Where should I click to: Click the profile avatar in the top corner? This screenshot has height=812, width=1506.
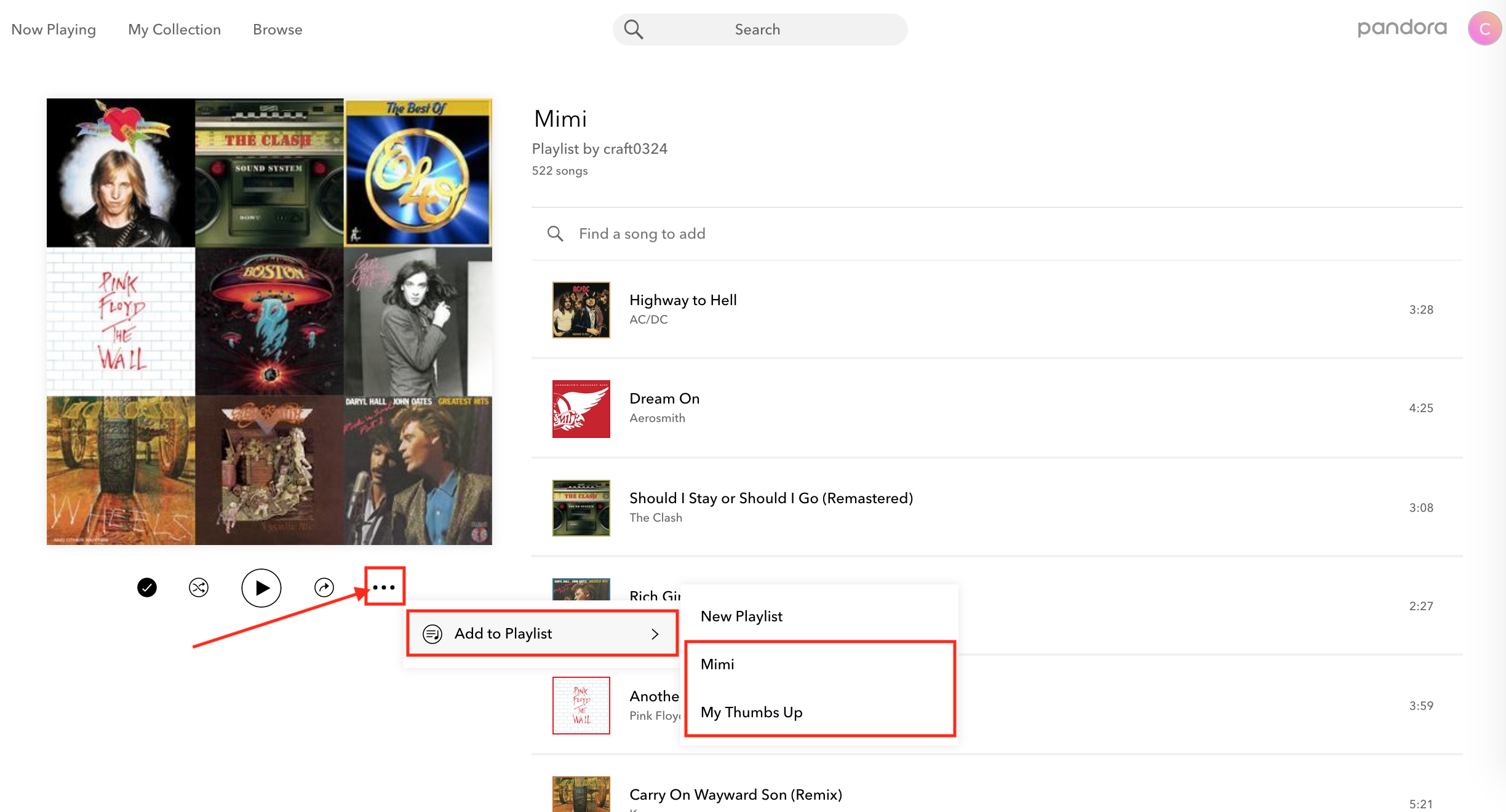tap(1484, 28)
